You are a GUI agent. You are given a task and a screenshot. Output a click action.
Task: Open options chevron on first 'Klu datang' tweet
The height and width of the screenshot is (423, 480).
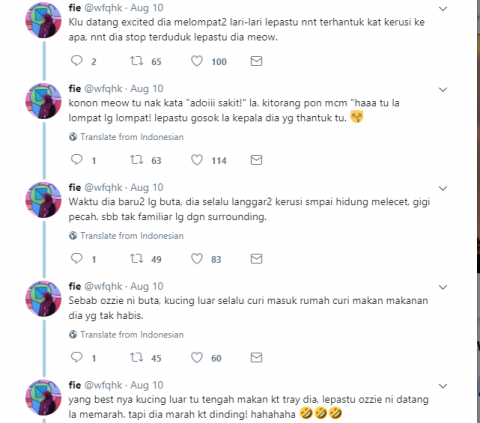coord(443,9)
